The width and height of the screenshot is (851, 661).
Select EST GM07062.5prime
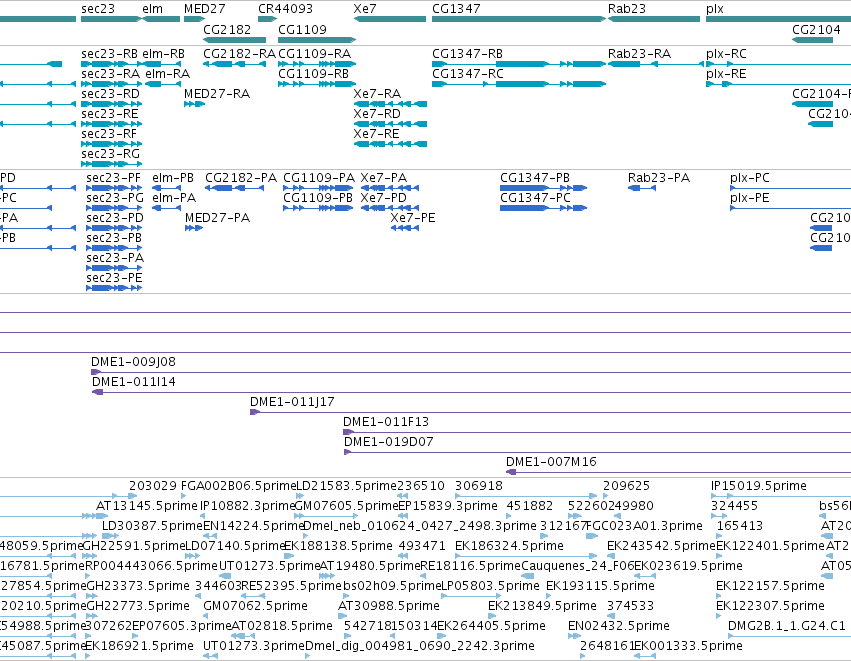click(206, 616)
